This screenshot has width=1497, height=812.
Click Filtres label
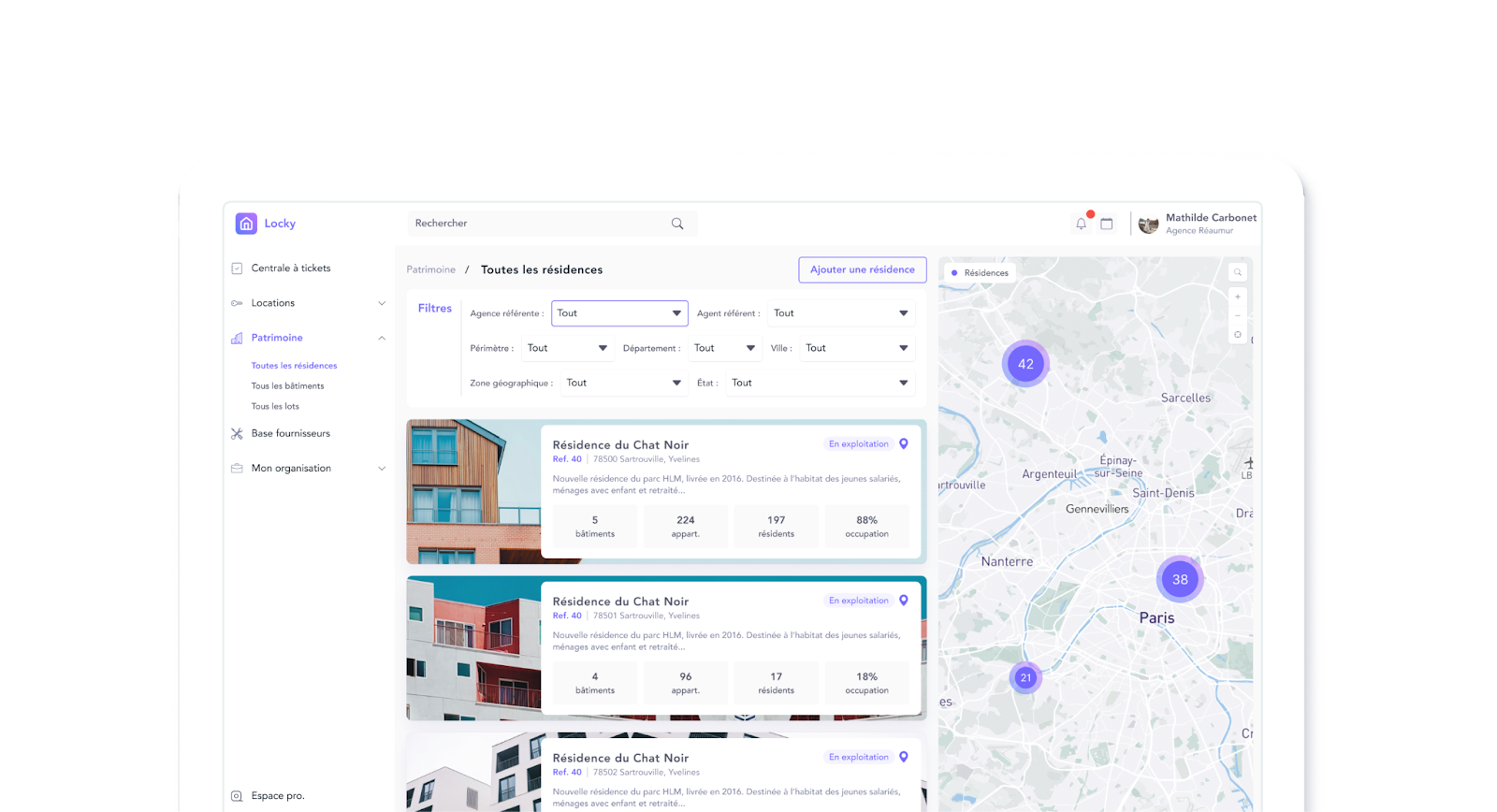click(435, 308)
